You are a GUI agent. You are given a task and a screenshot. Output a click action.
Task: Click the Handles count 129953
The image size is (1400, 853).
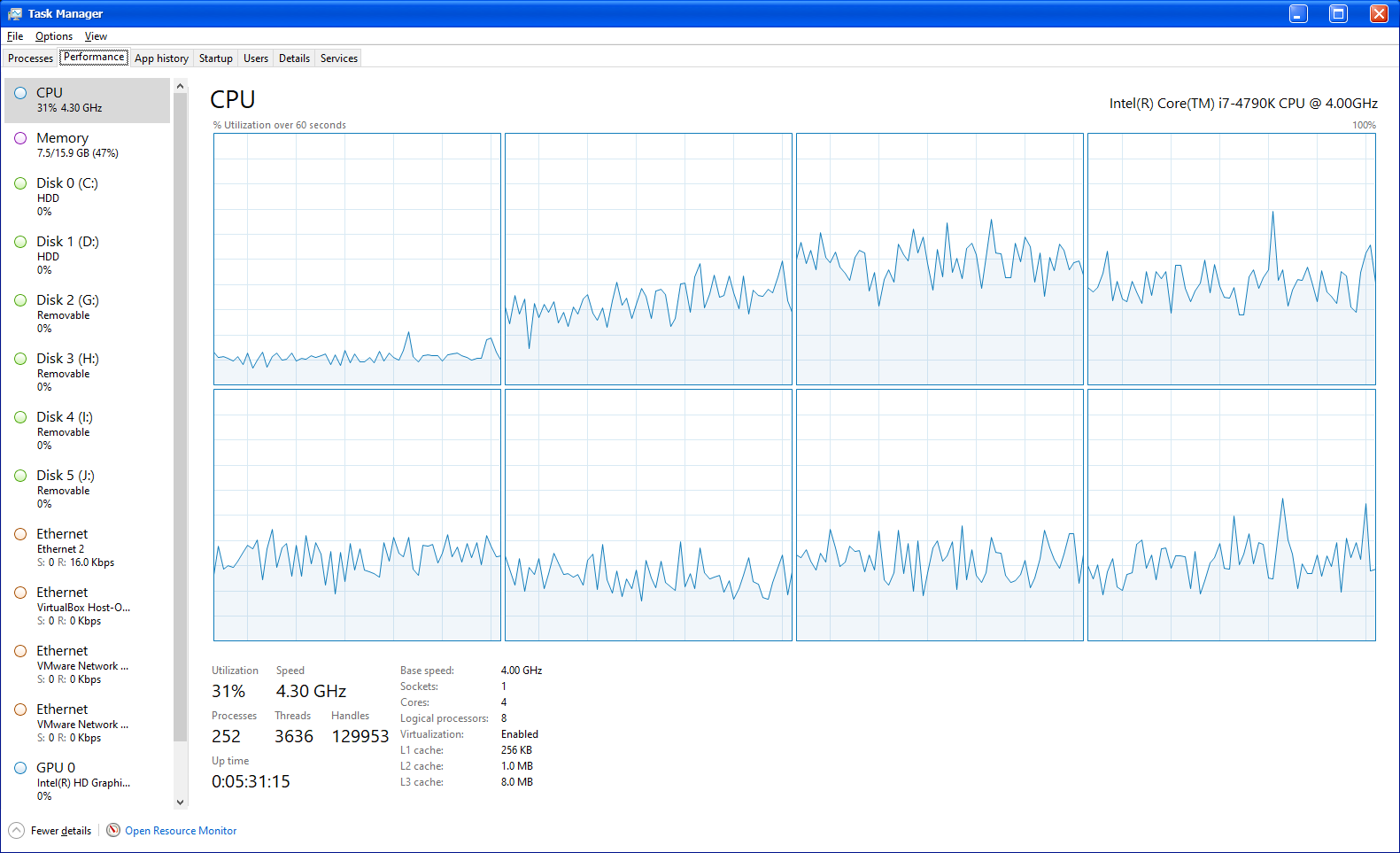coord(360,736)
